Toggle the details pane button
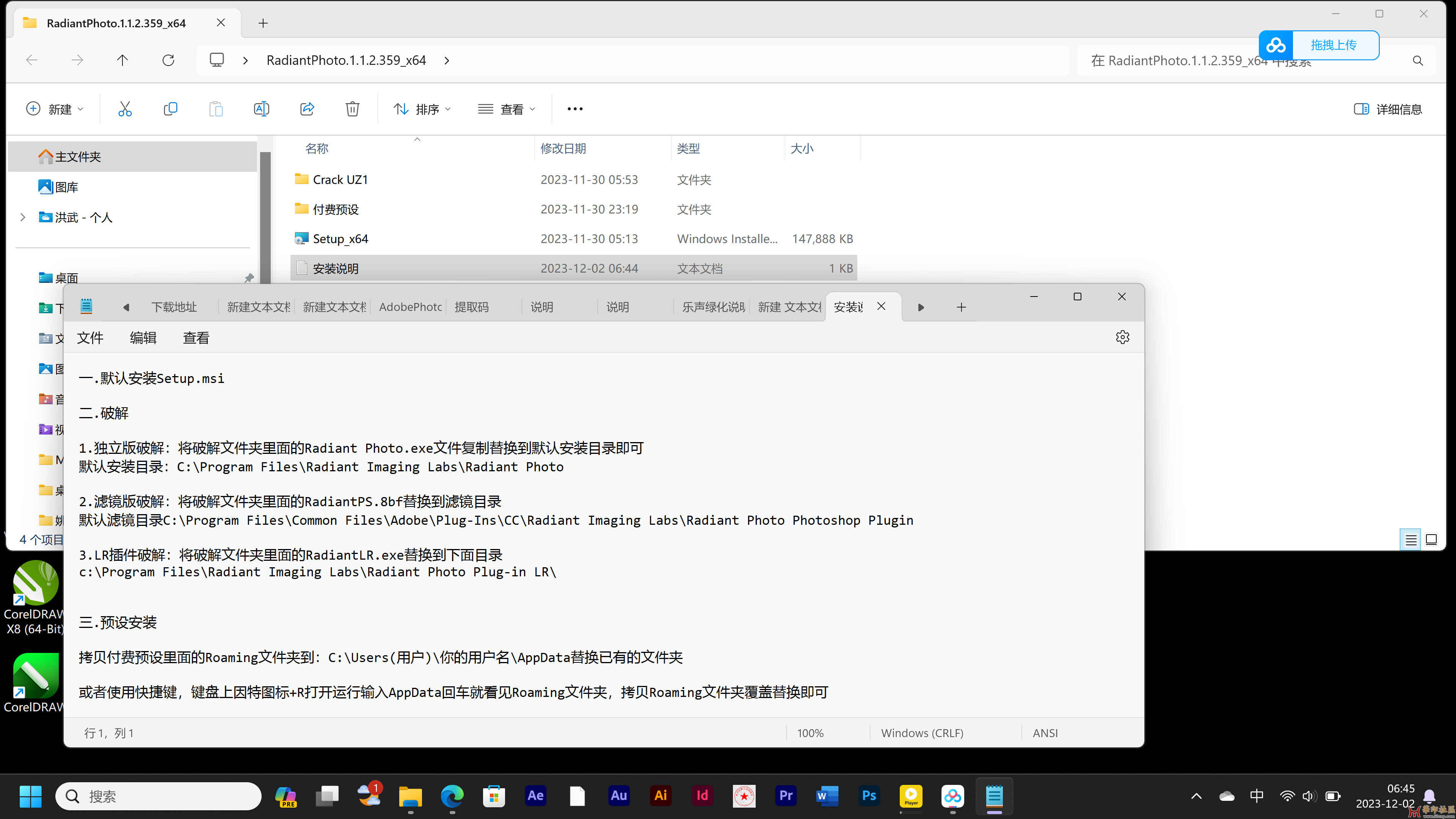 pos(1388,109)
